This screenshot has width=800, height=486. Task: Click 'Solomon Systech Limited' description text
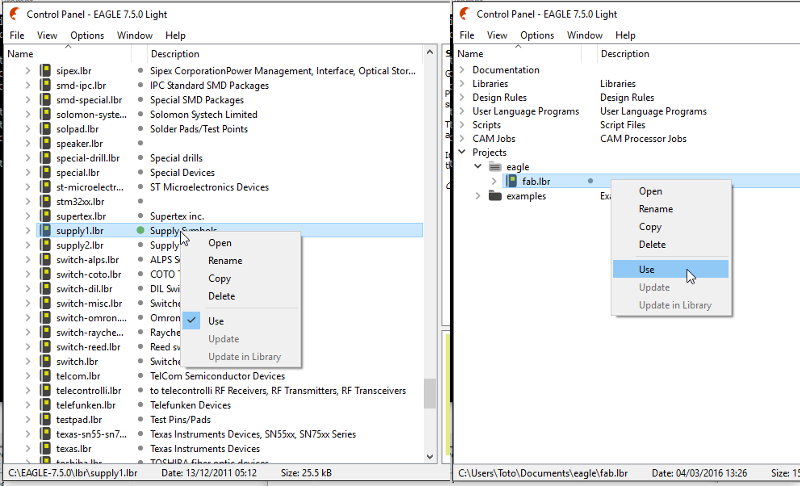[204, 114]
